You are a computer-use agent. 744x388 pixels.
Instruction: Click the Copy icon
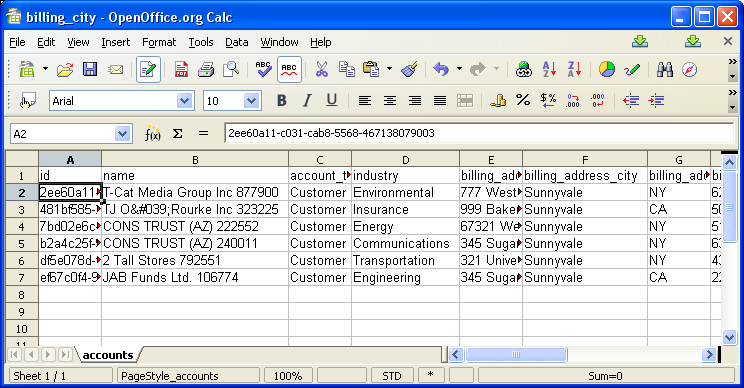tap(347, 70)
